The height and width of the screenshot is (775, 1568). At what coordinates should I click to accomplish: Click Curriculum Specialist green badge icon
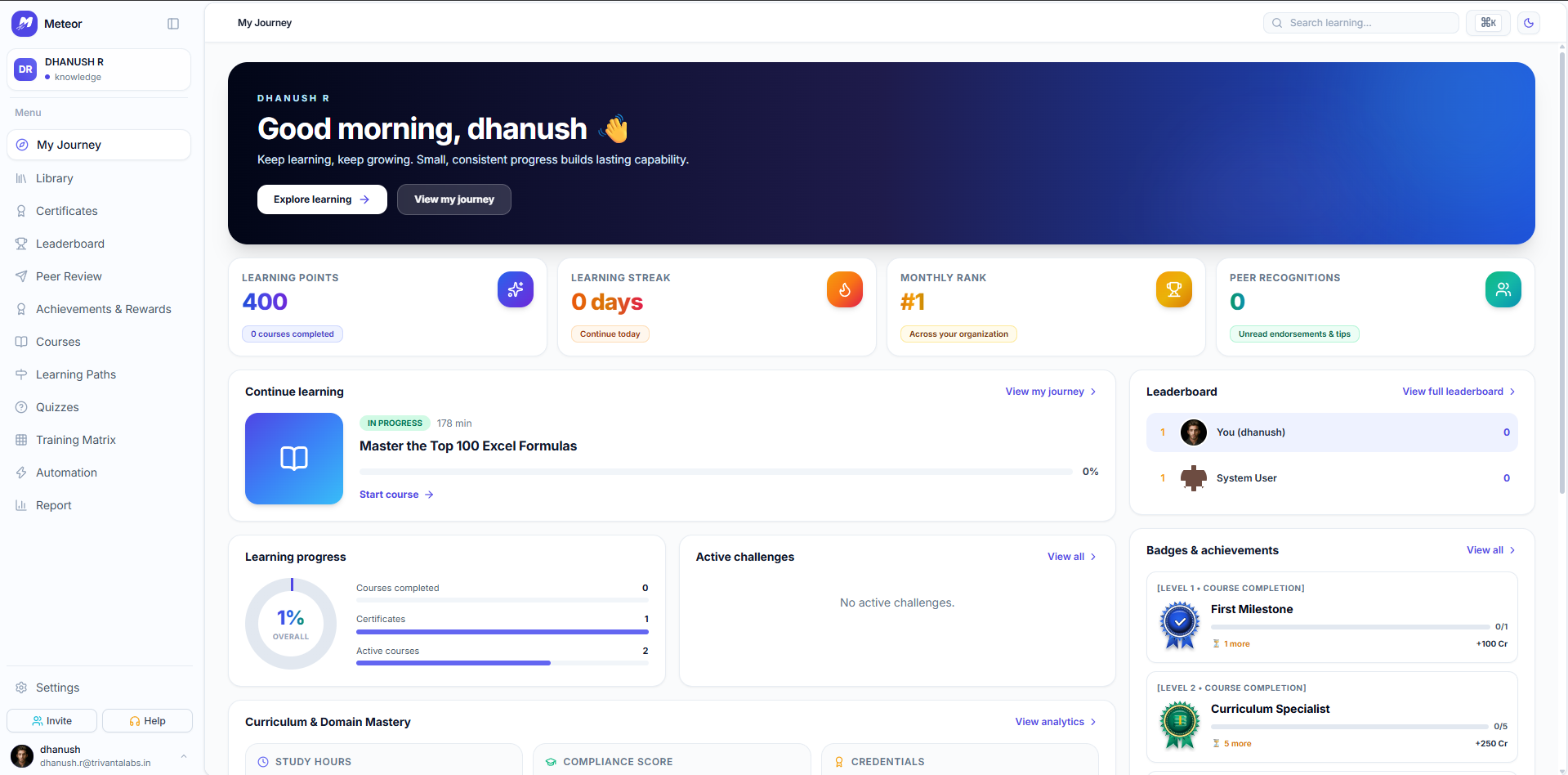coord(1180,725)
